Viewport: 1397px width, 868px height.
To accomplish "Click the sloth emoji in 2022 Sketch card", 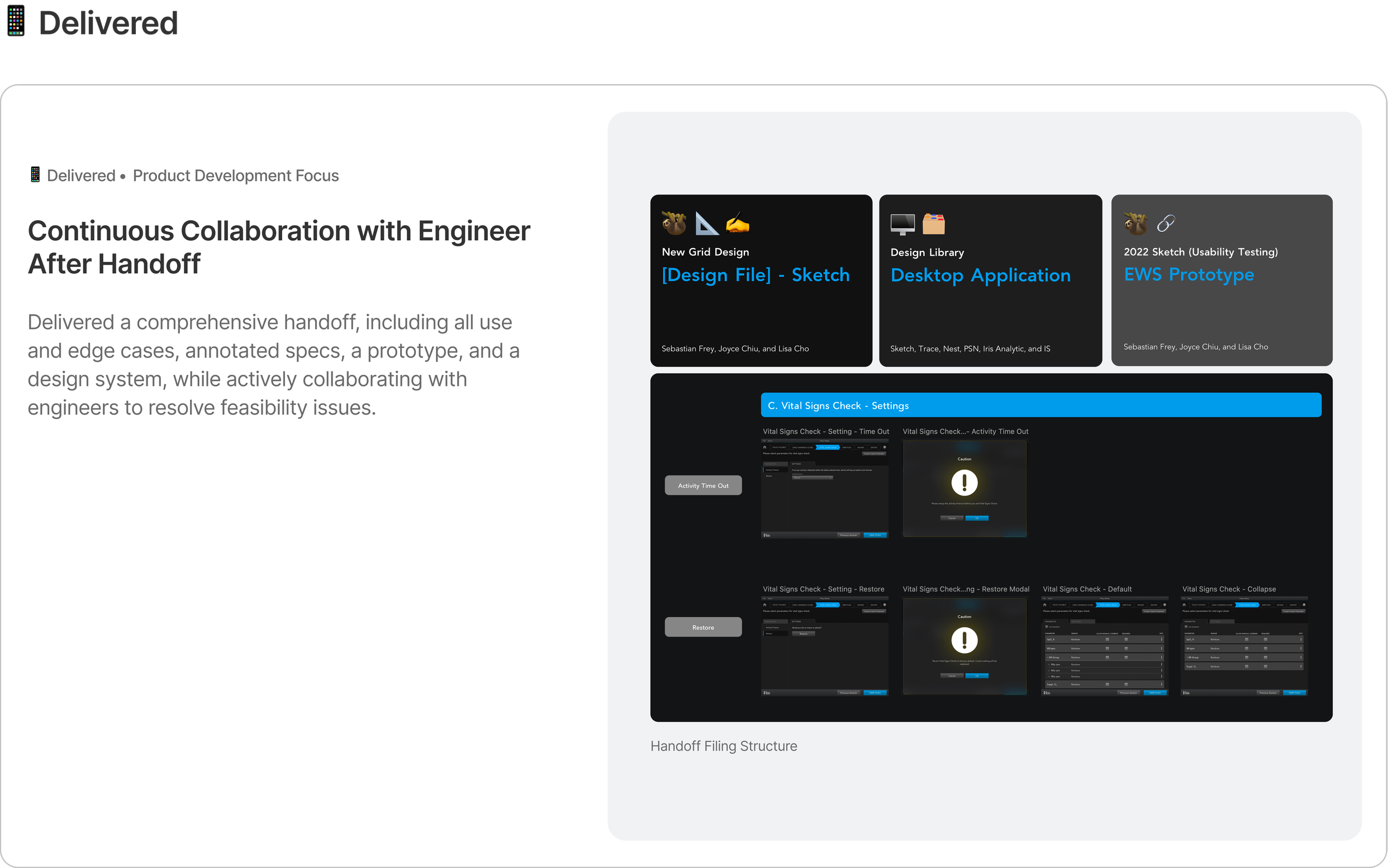I will (x=1135, y=223).
